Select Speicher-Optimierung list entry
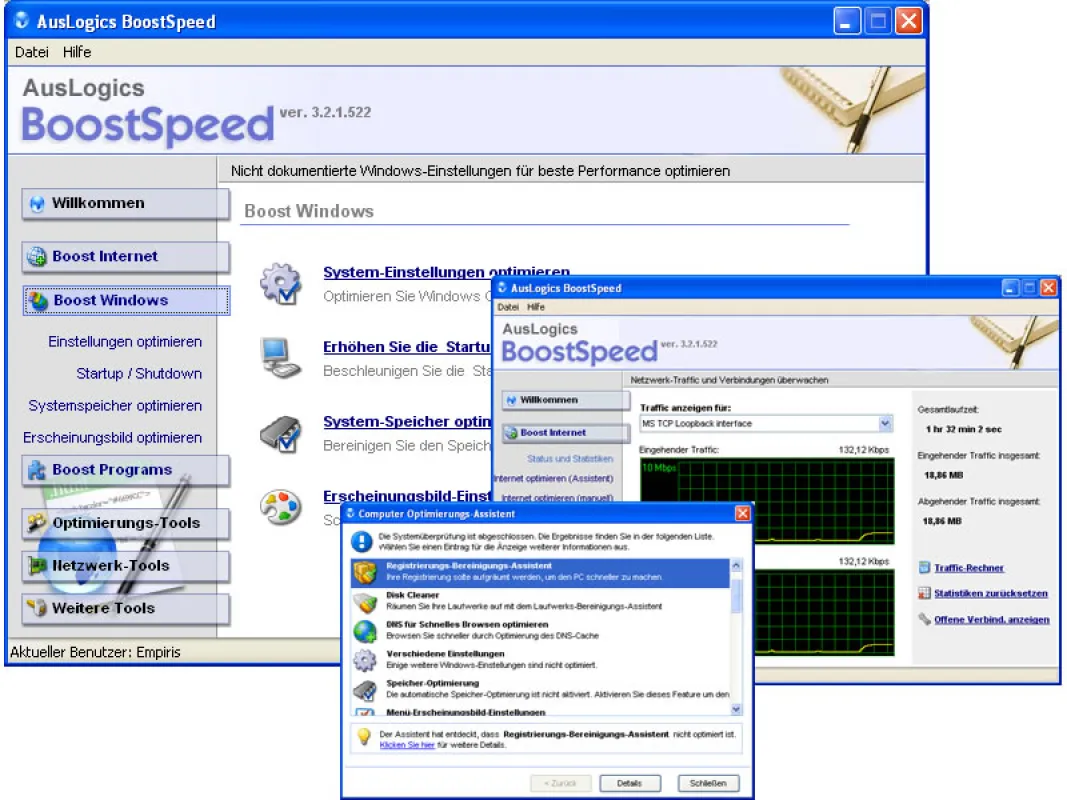This screenshot has height=800, width=1067. pyautogui.click(x=540, y=689)
